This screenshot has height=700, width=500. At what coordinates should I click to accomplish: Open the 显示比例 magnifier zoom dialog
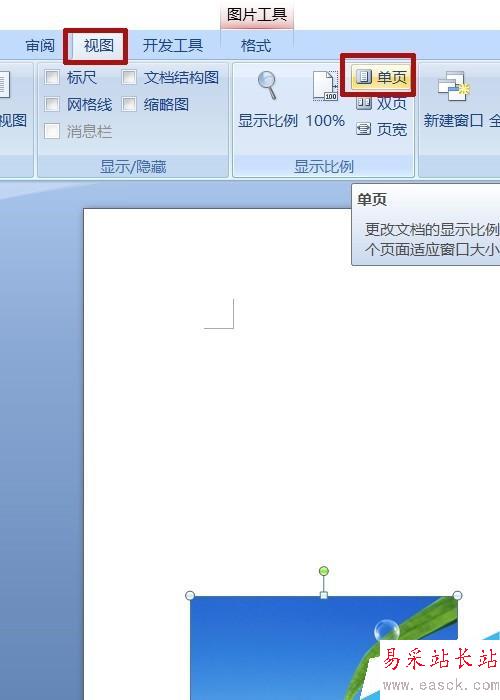click(268, 99)
